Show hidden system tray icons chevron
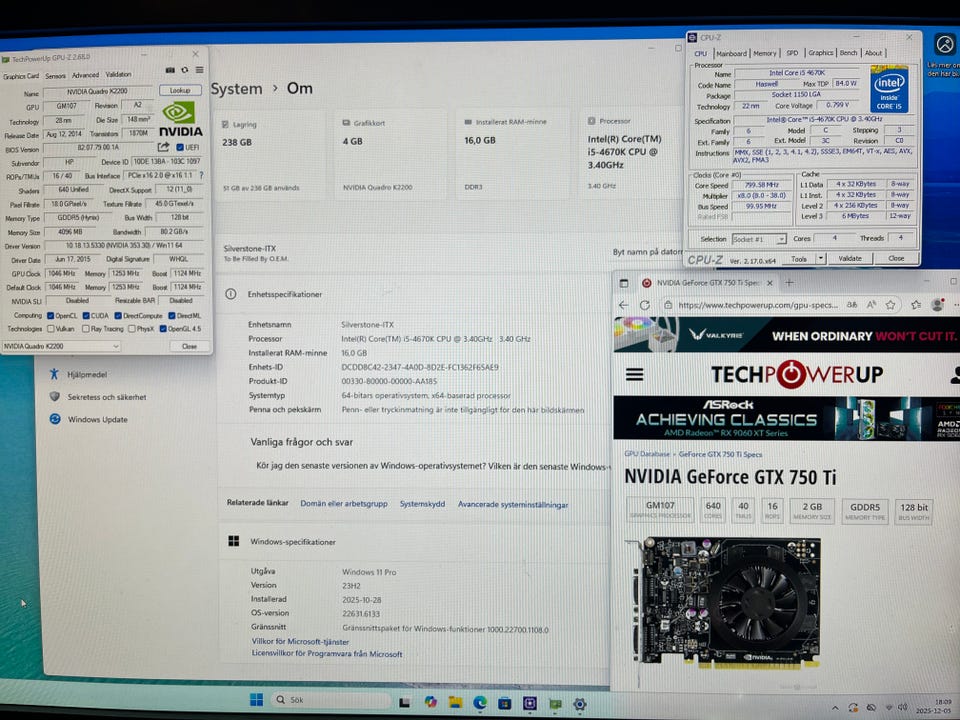This screenshot has height=720, width=960. click(835, 707)
